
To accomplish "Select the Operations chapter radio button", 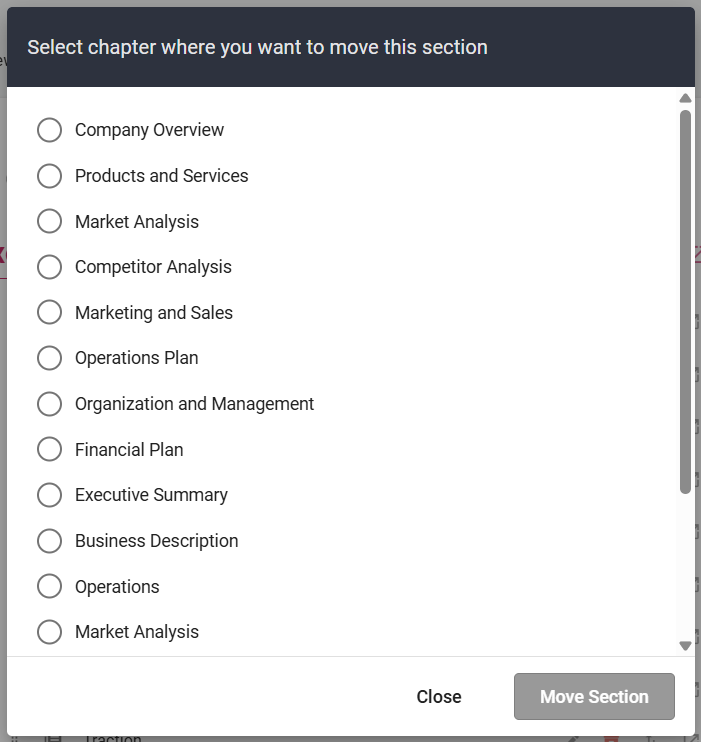I will pyautogui.click(x=49, y=587).
